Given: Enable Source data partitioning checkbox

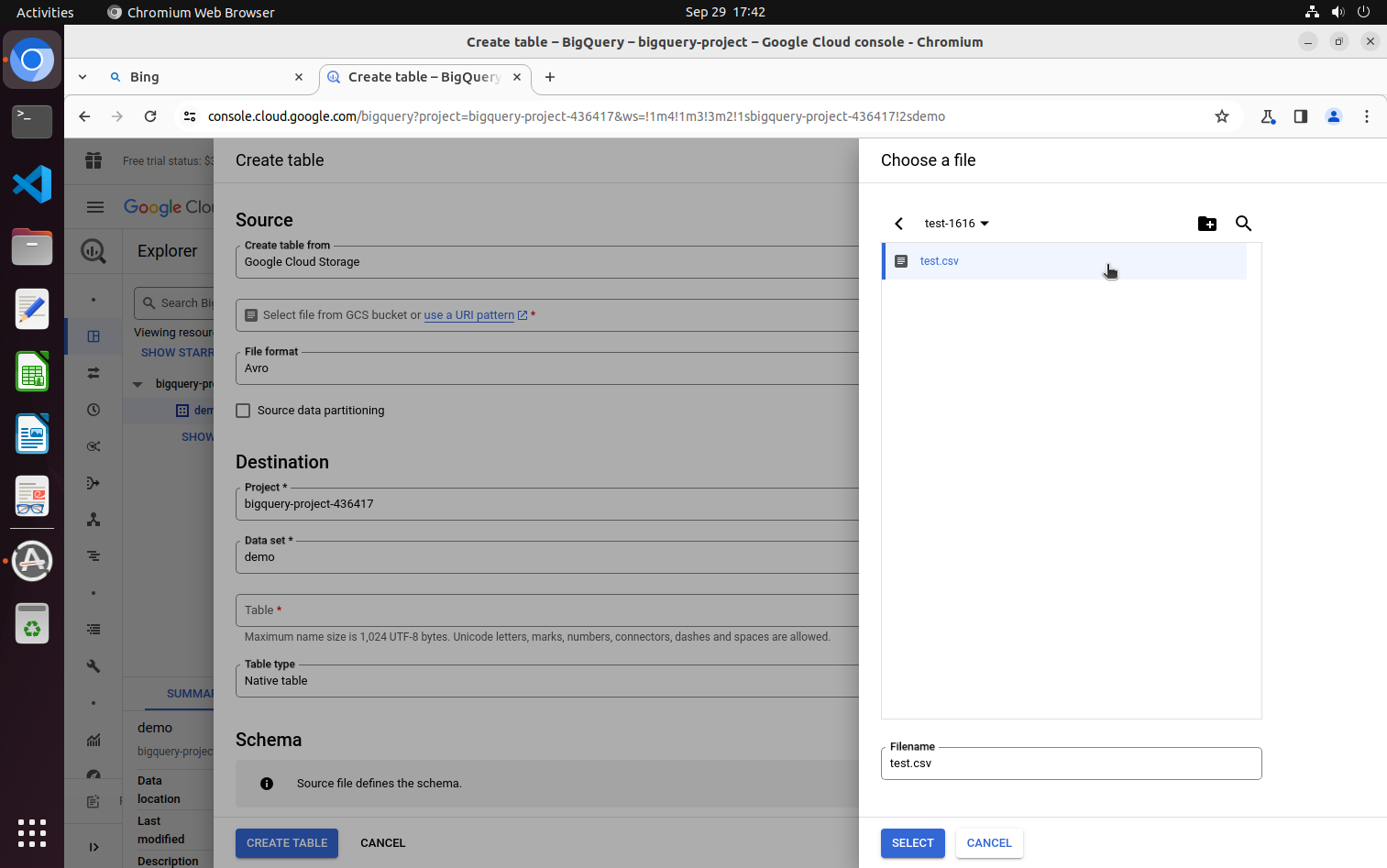Looking at the screenshot, I should [x=243, y=411].
